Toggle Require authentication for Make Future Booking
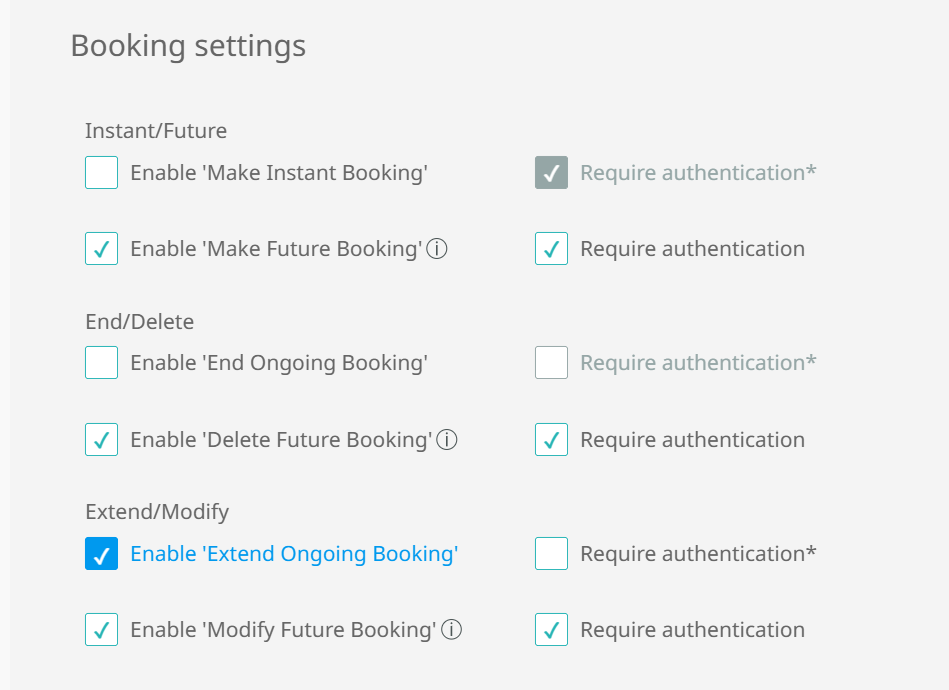 pos(551,249)
